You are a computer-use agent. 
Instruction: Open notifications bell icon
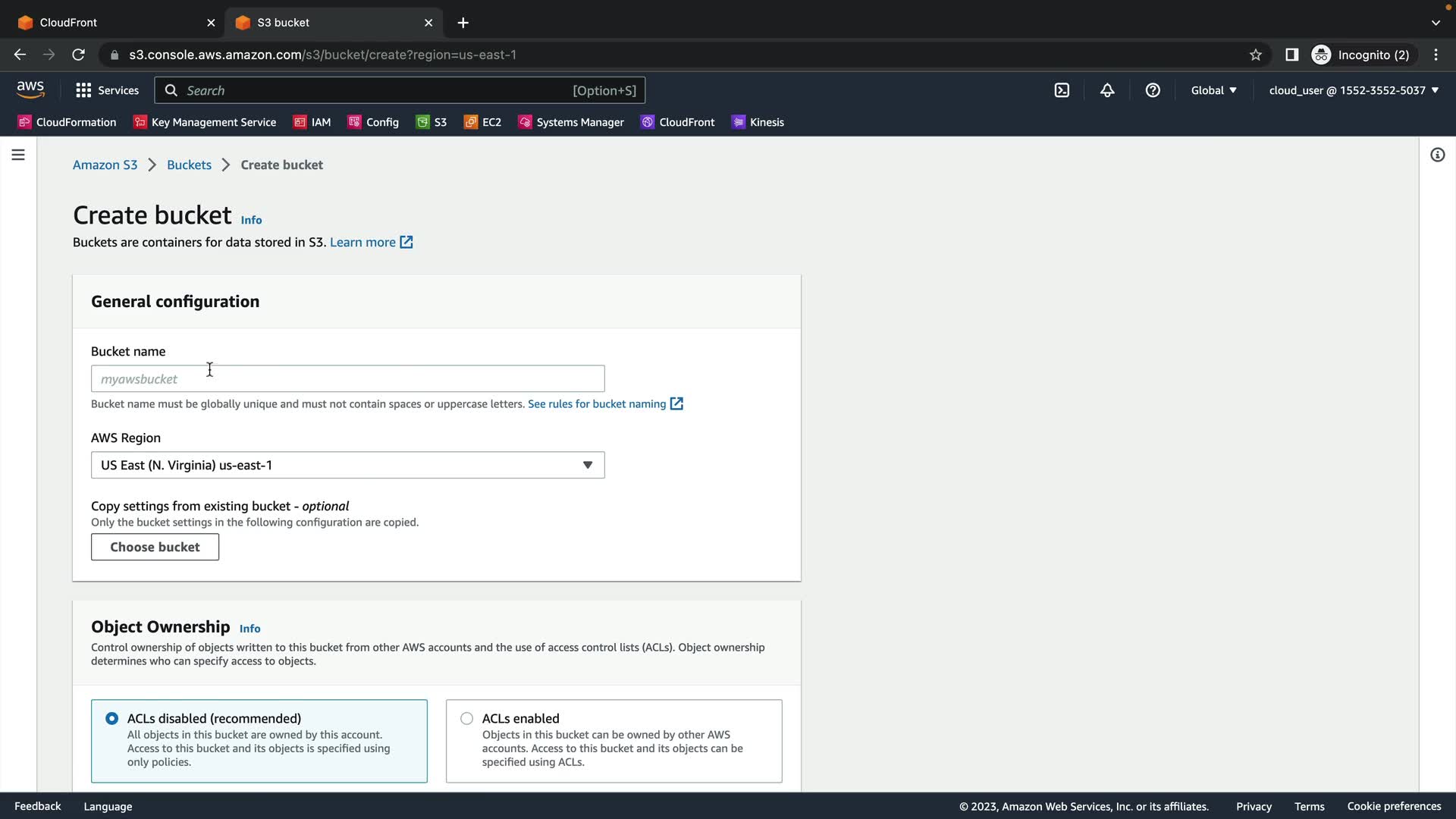(x=1107, y=90)
